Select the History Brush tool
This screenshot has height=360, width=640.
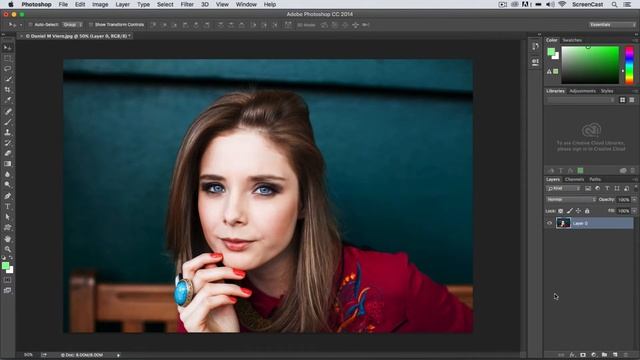click(7, 143)
